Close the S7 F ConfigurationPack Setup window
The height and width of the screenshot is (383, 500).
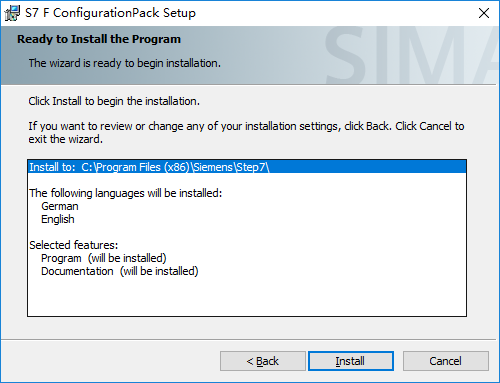click(484, 13)
